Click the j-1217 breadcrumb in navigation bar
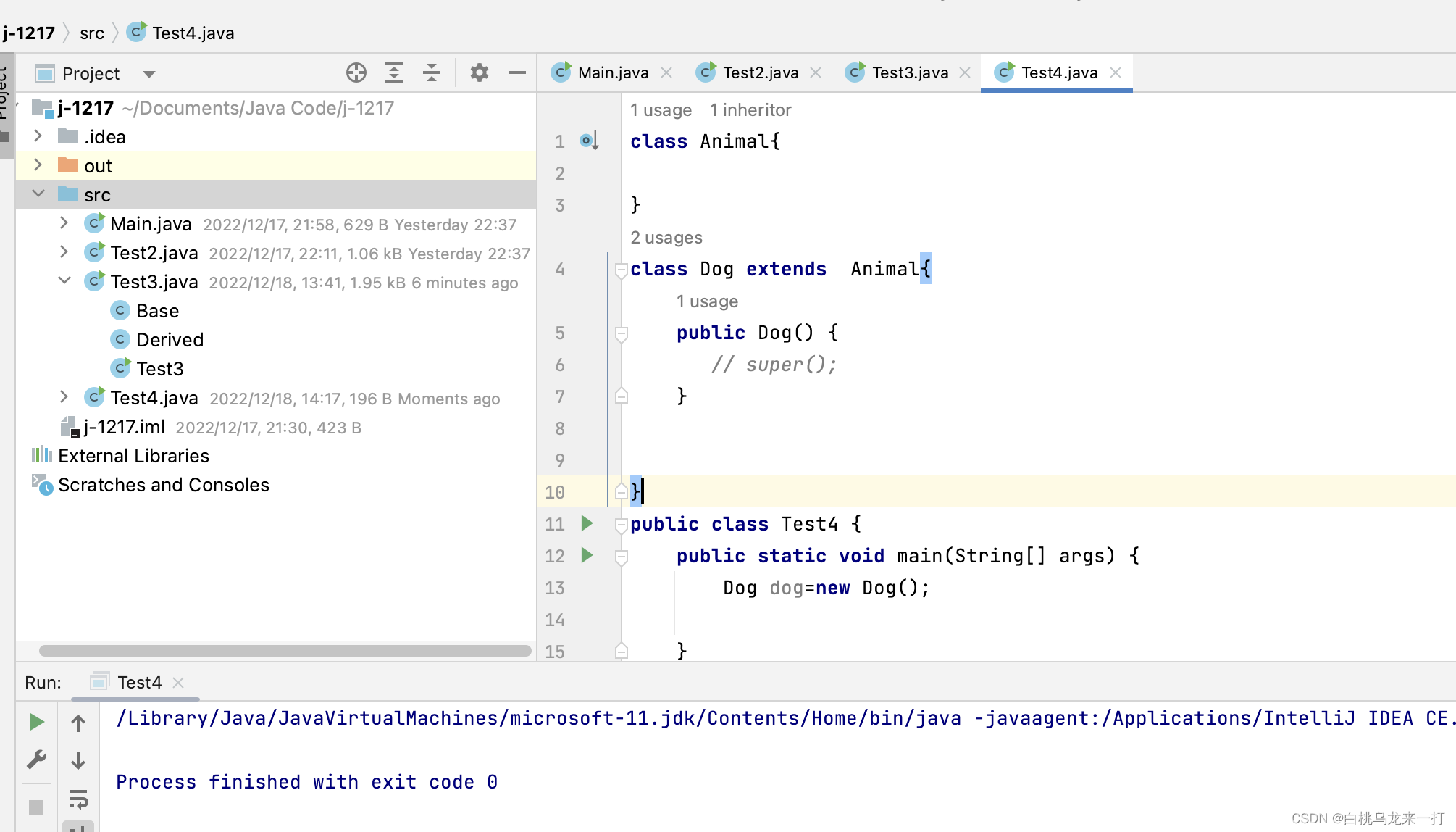The width and height of the screenshot is (1456, 832). tap(29, 33)
